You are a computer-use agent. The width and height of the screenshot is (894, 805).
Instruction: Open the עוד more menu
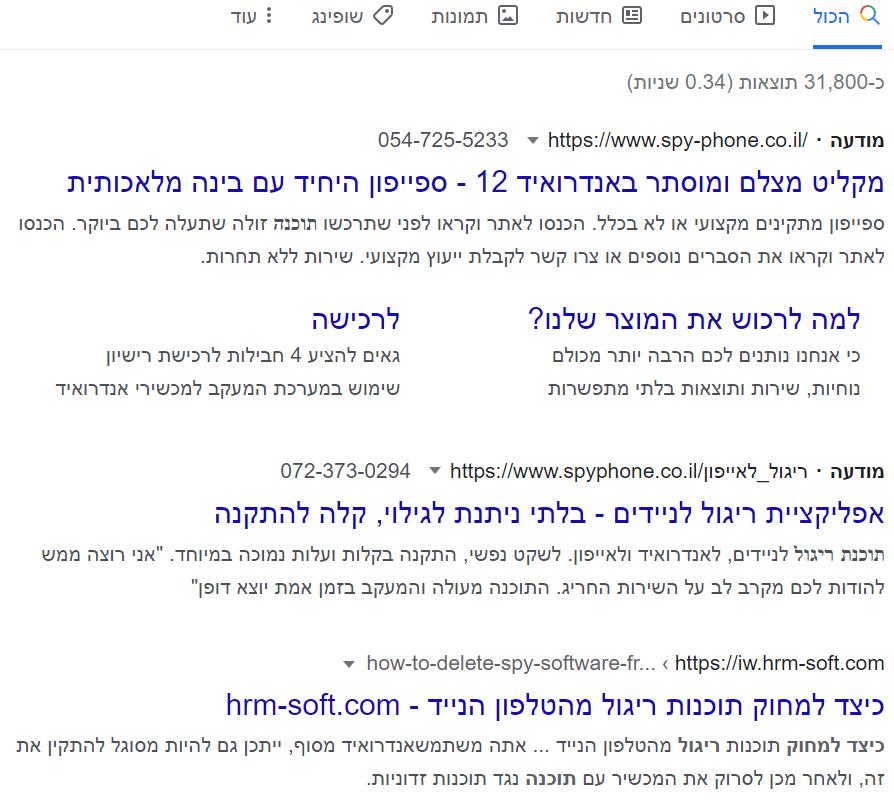tap(251, 16)
